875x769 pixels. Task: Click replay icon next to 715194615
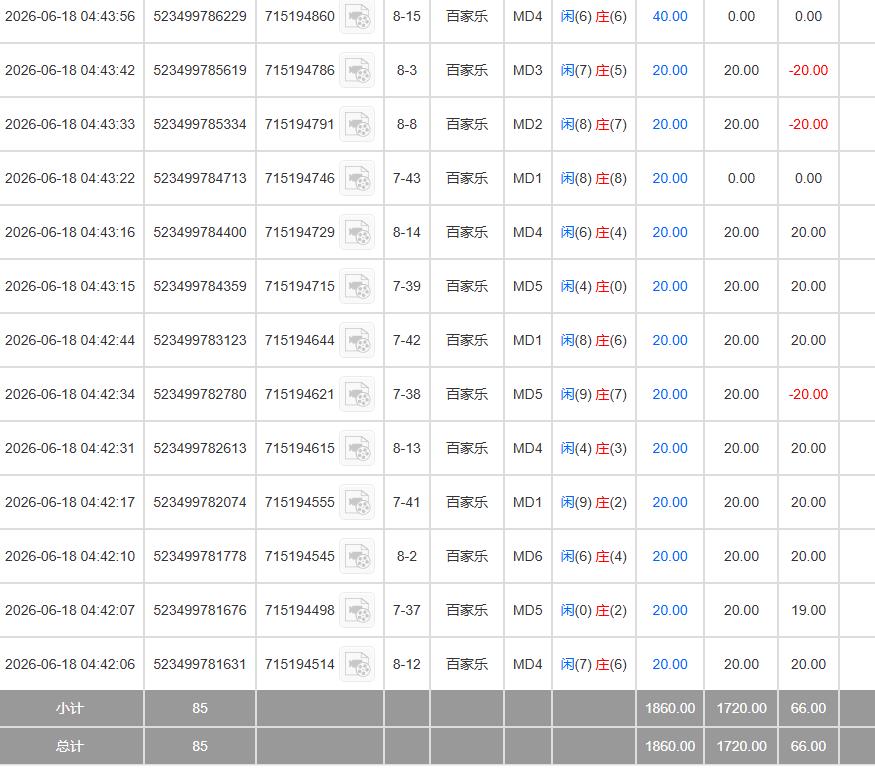click(x=357, y=448)
